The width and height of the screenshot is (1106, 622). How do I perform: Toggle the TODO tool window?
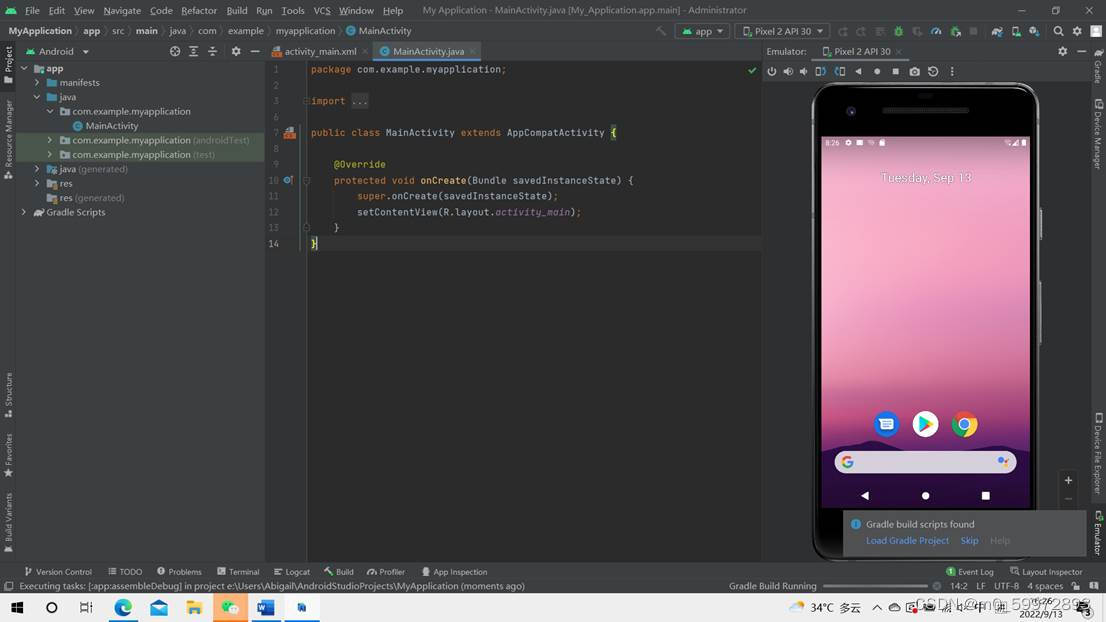point(125,572)
